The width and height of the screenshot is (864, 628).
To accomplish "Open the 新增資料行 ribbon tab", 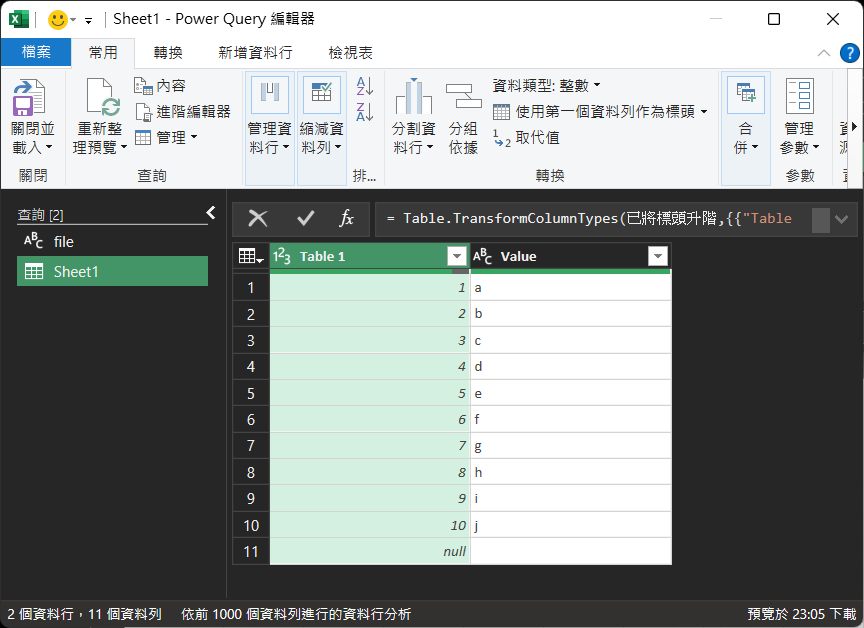I will point(255,53).
